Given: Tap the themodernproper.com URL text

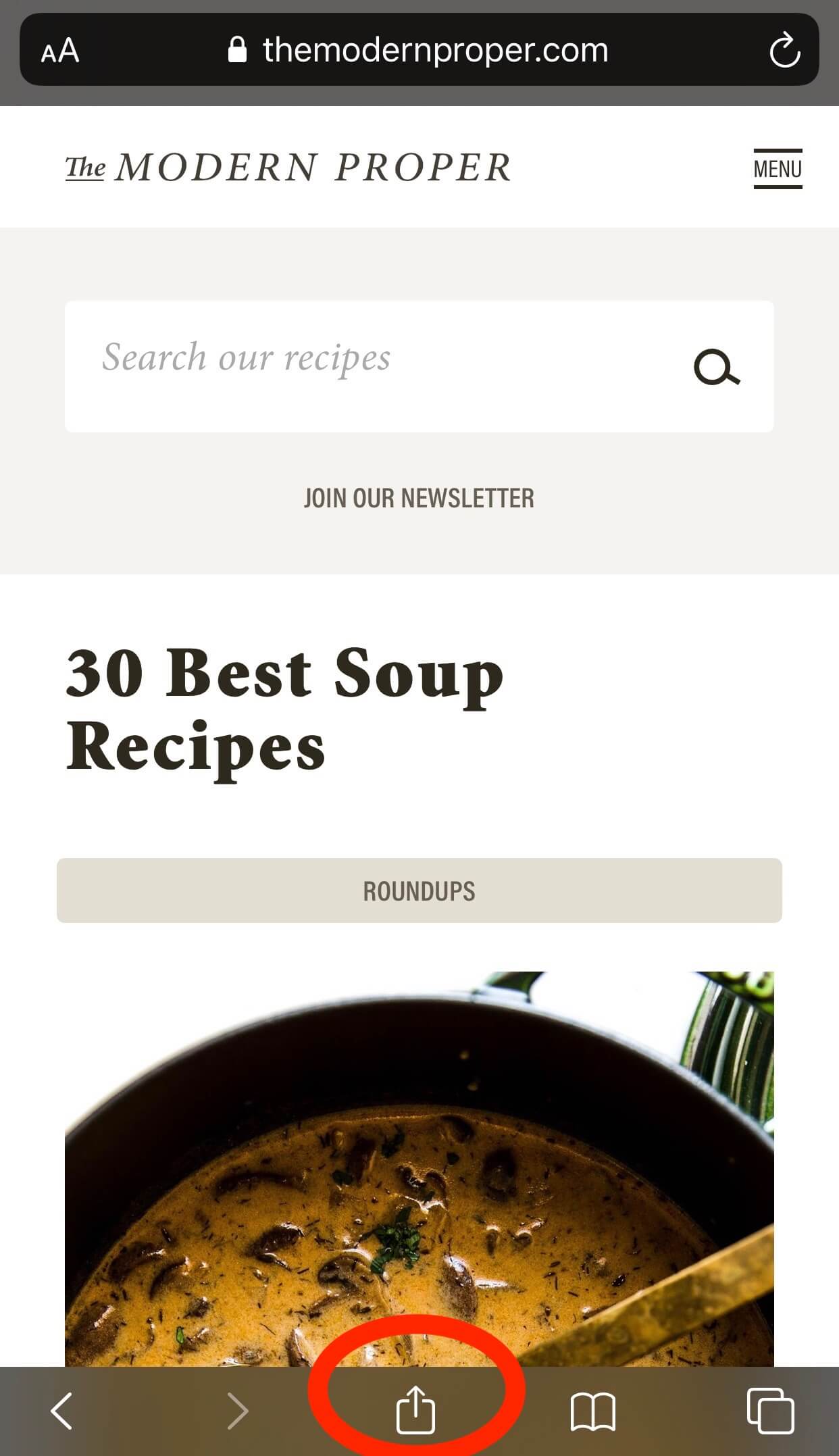Looking at the screenshot, I should (436, 50).
